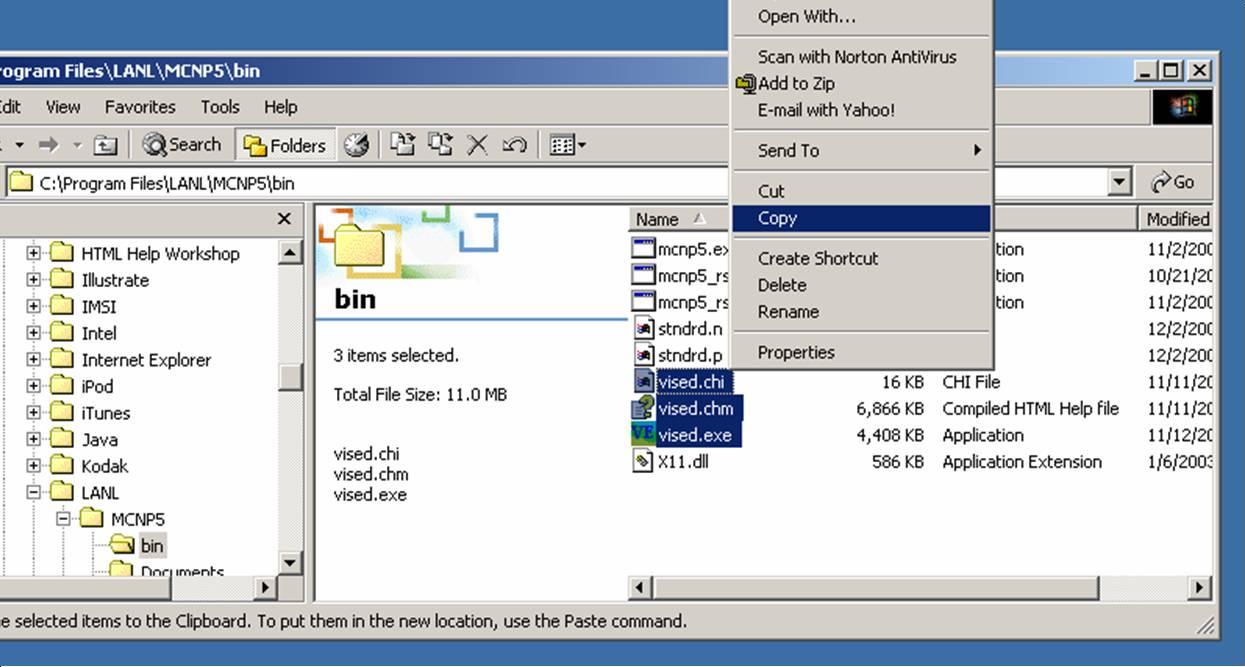Sort files by the Modified column header
Screen dimensions: 1245x667
(x=1177, y=219)
